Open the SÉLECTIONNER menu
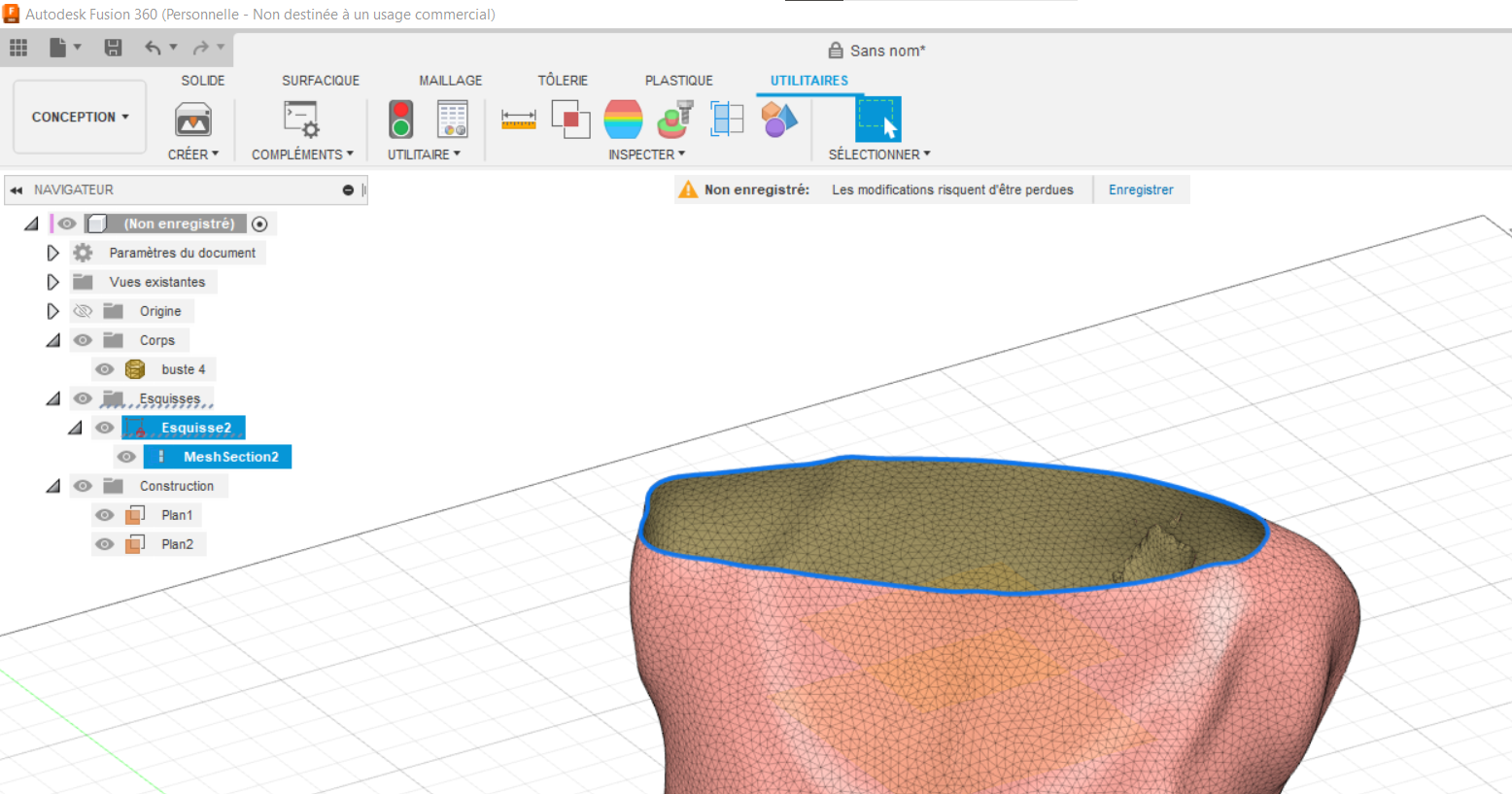1512x794 pixels. click(879, 155)
